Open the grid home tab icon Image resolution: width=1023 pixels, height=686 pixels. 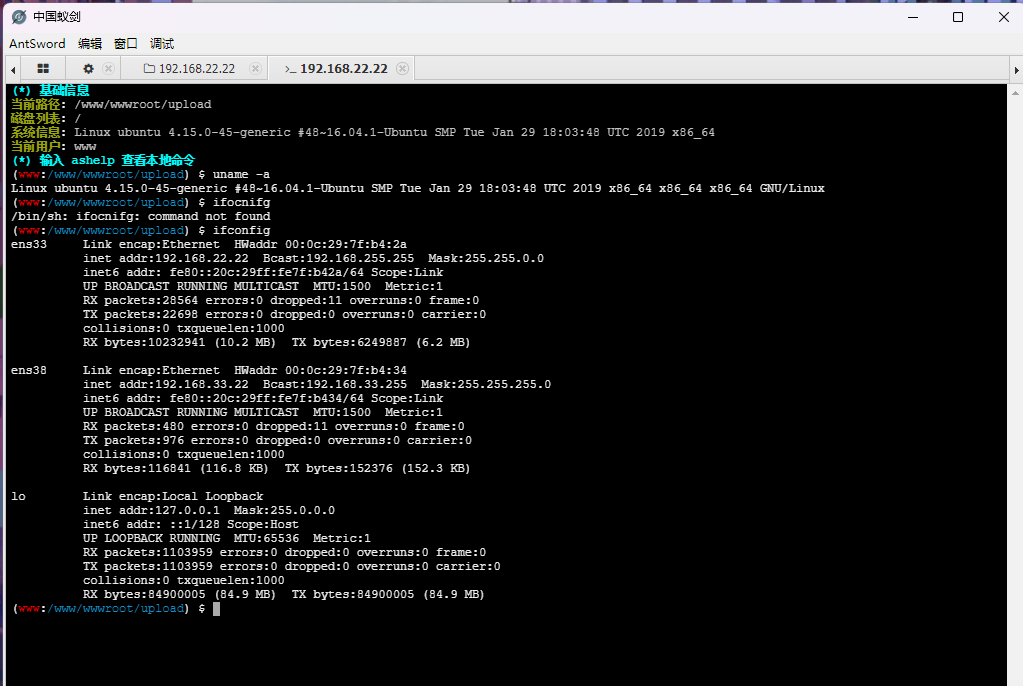(43, 69)
